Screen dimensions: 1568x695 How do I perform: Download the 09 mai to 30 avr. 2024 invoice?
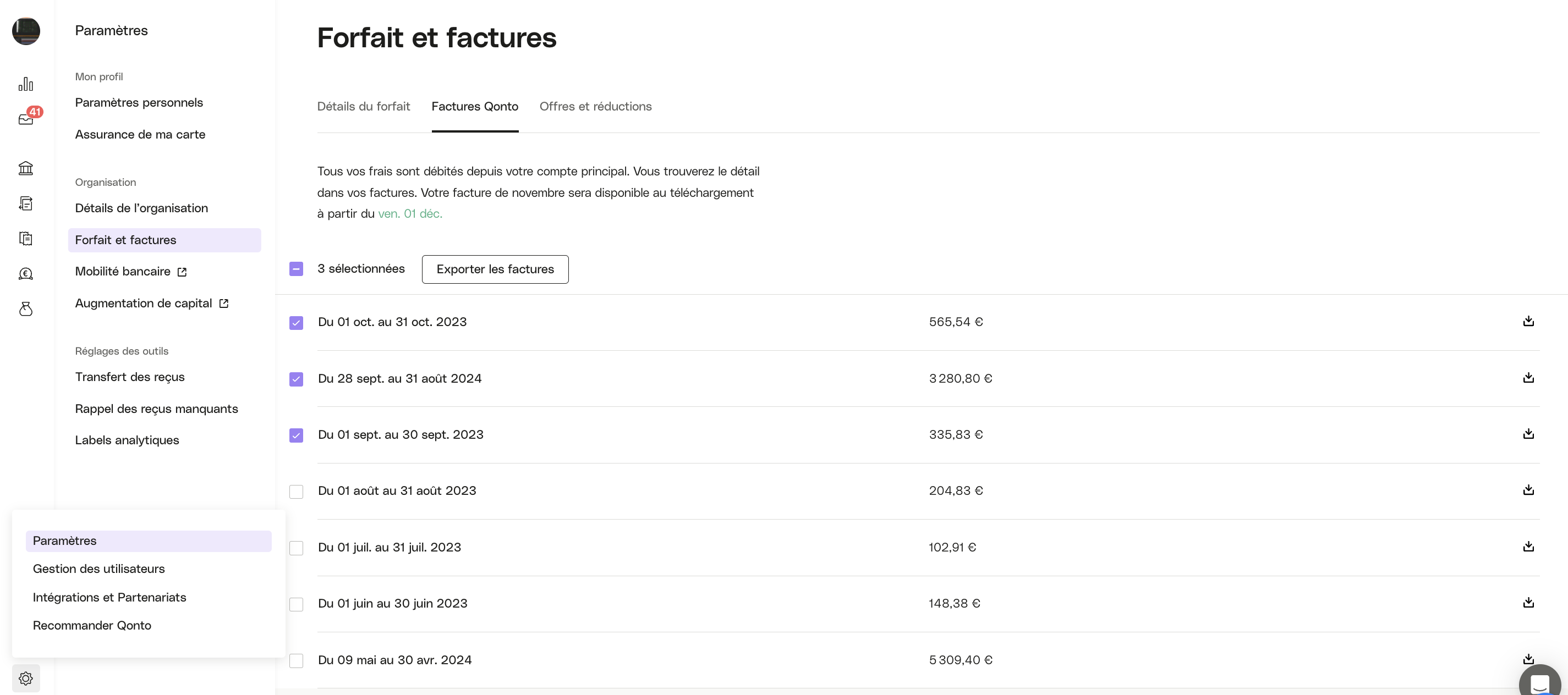[x=1528, y=659]
